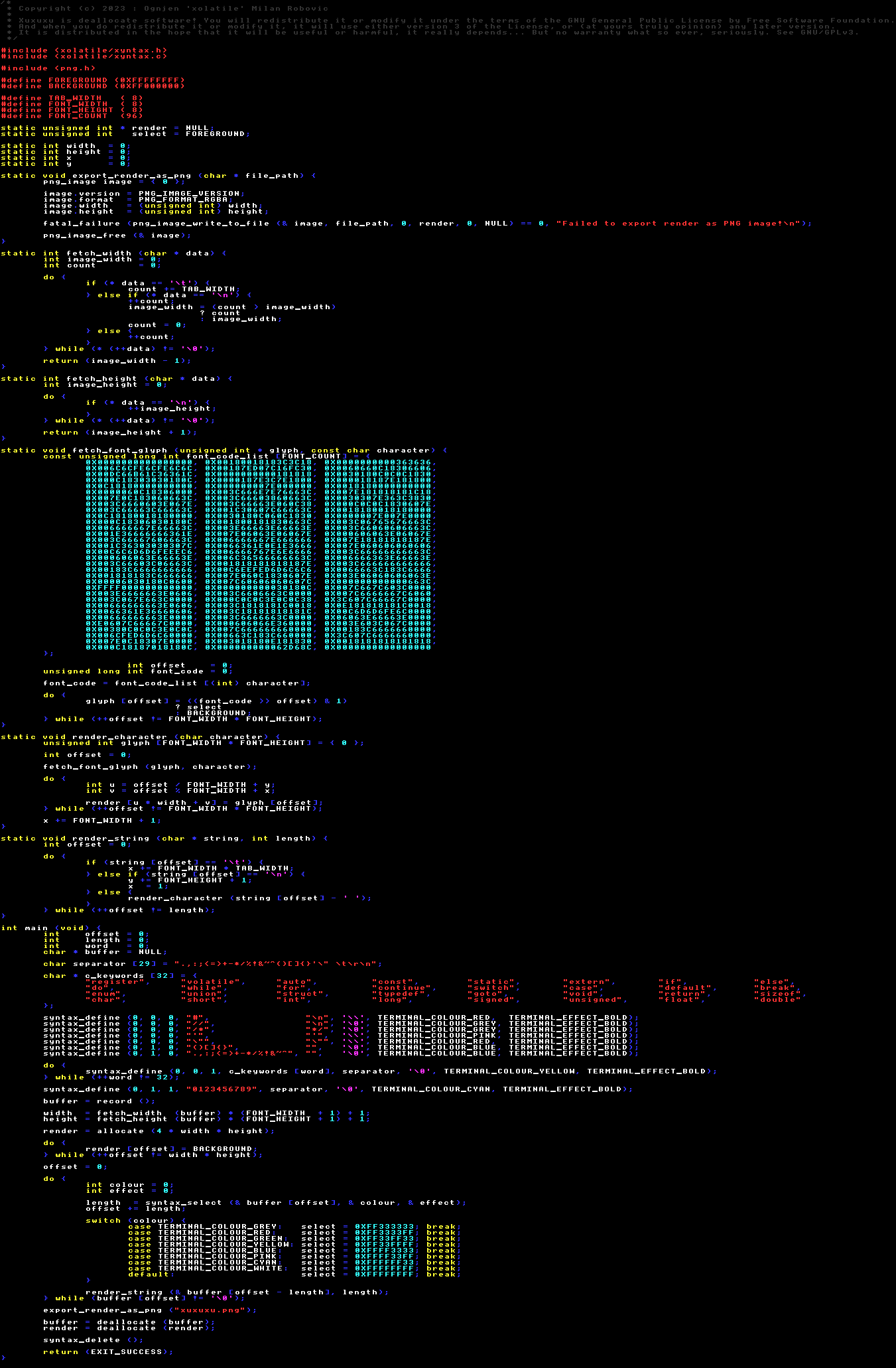The image size is (896, 1368).
Task: Click the fatal_failure call line
Action: [428, 224]
